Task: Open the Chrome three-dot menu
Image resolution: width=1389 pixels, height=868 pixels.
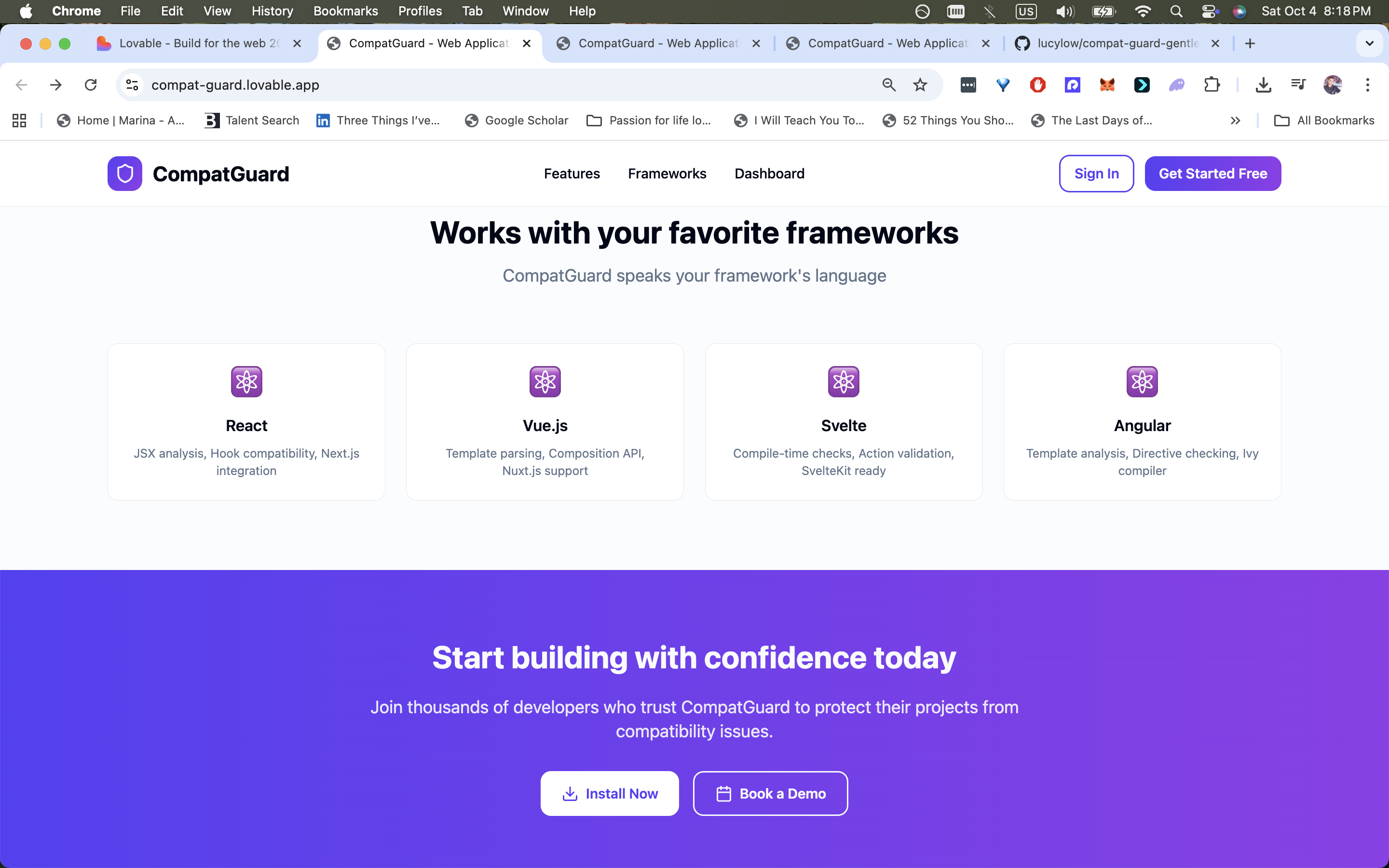Action: (1368, 85)
